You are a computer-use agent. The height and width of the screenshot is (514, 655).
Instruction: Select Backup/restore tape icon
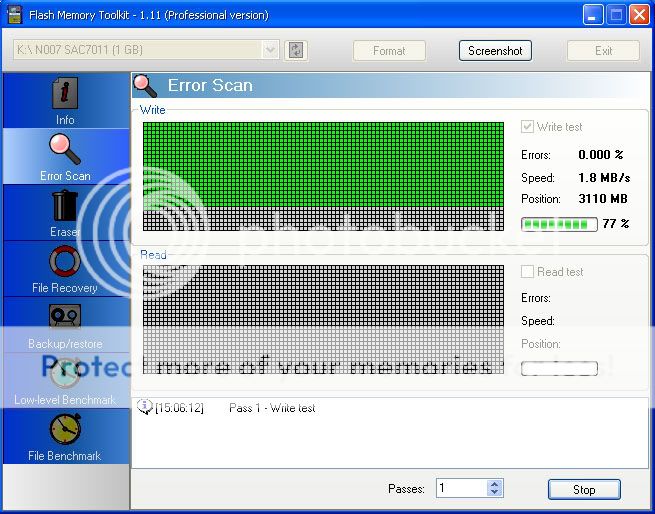pos(65,318)
